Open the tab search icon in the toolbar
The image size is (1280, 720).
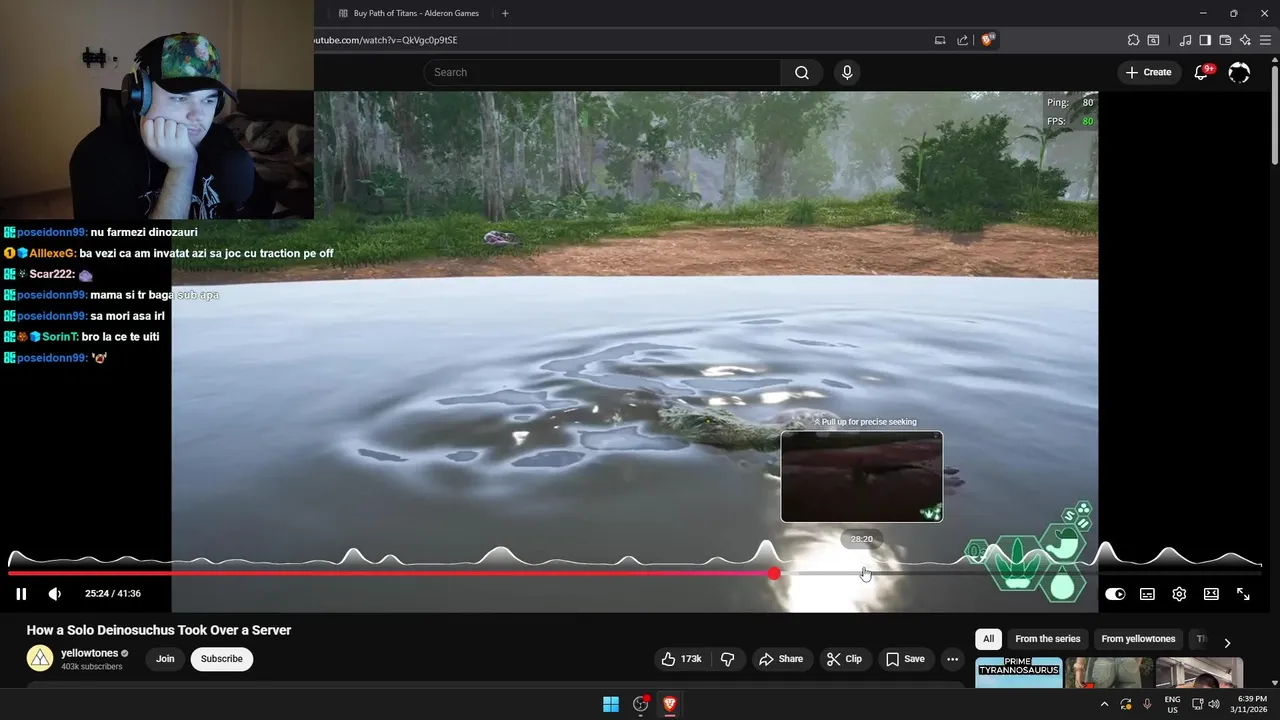(1153, 40)
